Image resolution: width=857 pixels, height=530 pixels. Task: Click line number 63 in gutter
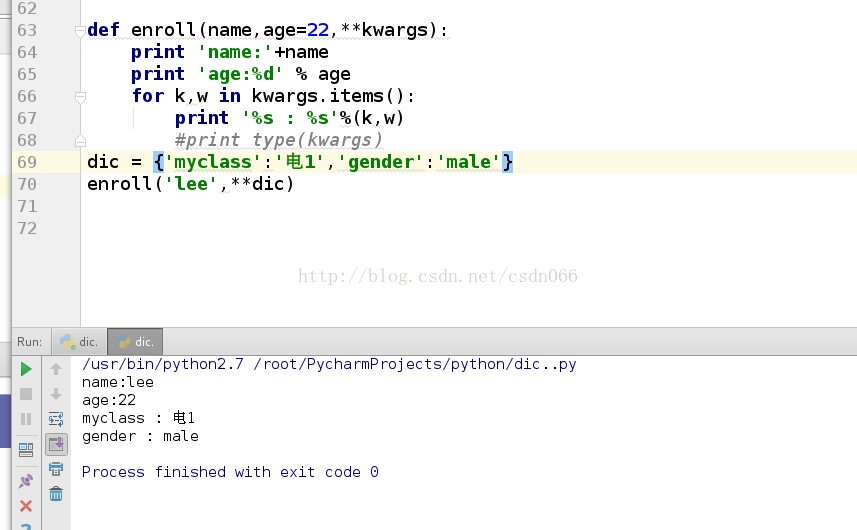(x=27, y=30)
